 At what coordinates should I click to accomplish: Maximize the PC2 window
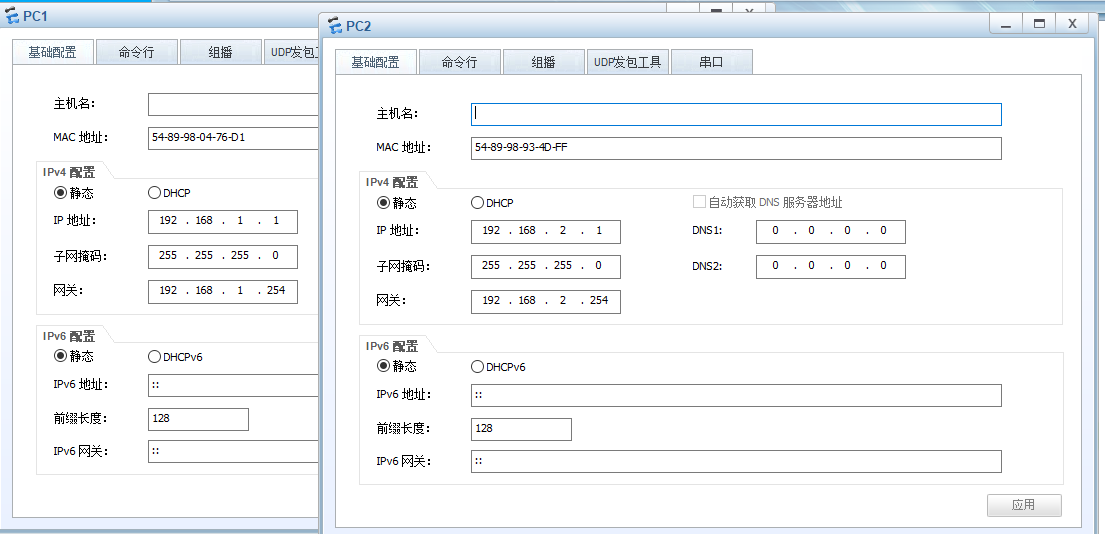(1039, 23)
